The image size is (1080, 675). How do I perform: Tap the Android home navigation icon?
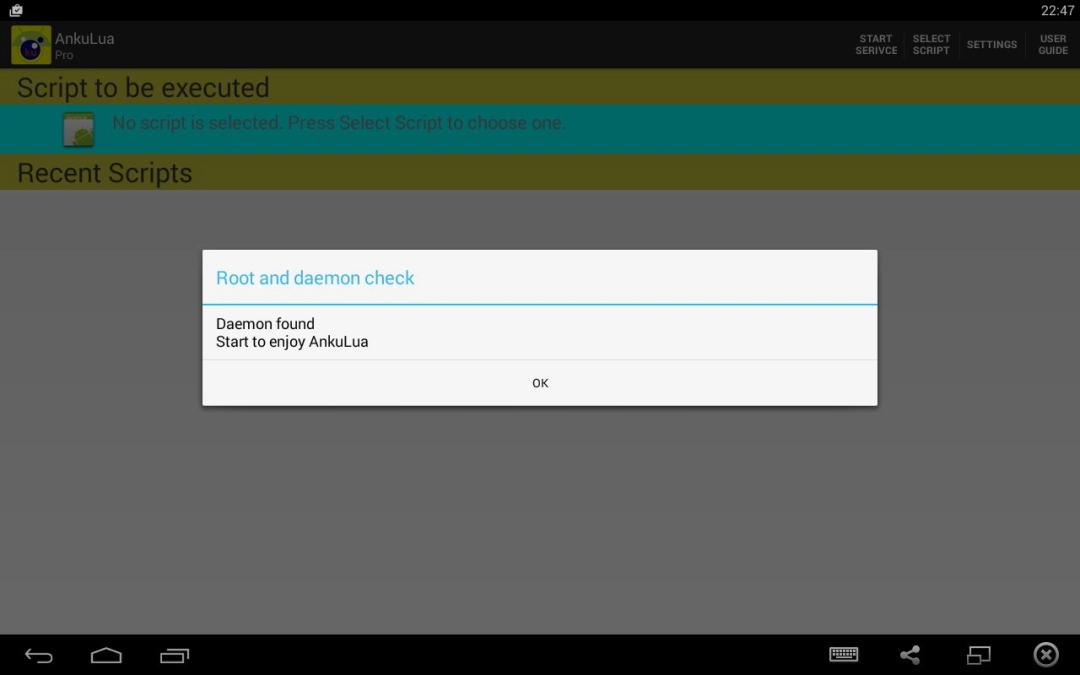tap(106, 655)
